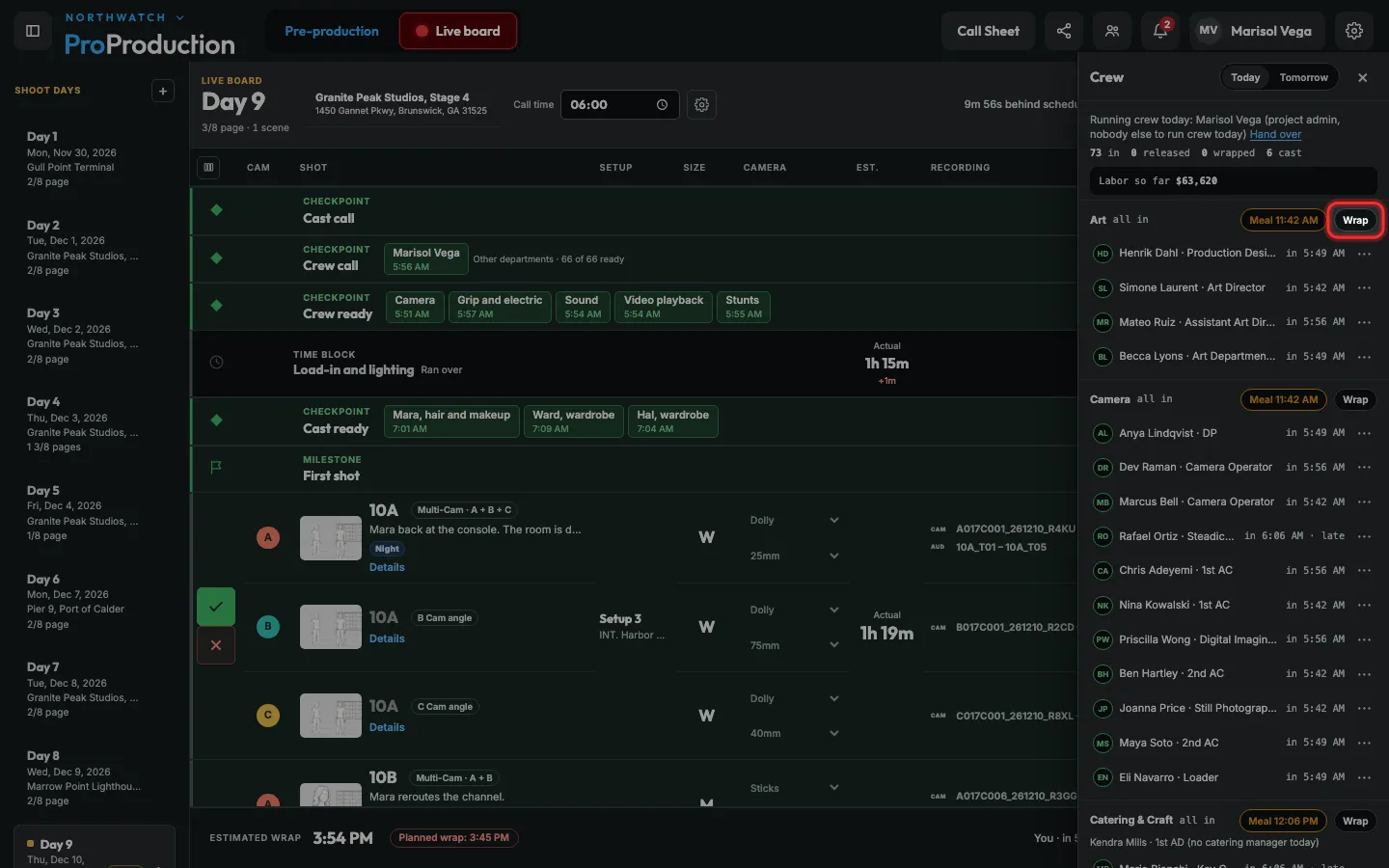Click the Night tag on 10A
Viewport: 1389px width, 868px height.
pos(387,549)
